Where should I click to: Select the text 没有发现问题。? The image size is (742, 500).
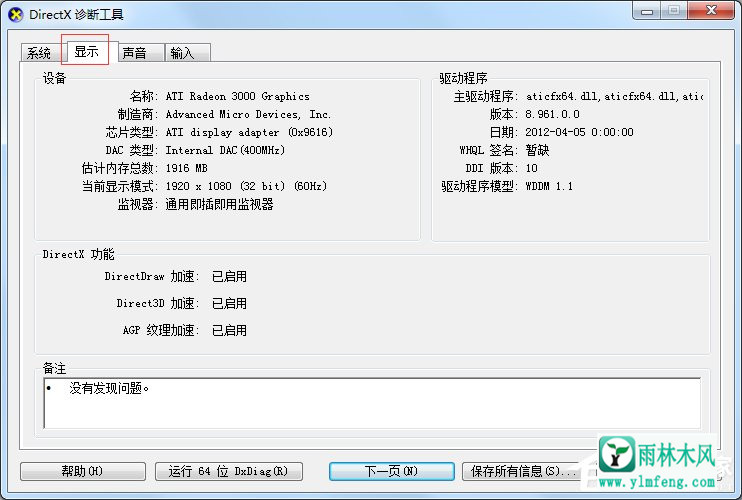pyautogui.click(x=109, y=388)
